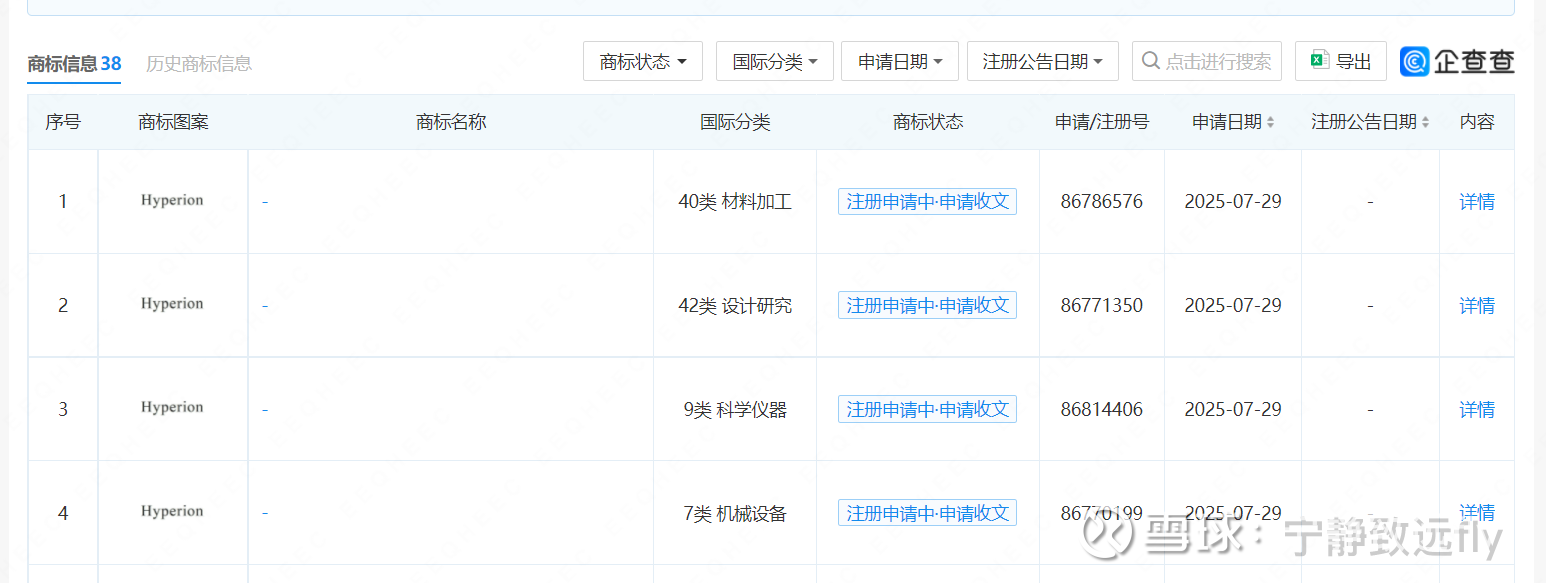Click application date in row 3

coord(1233,409)
